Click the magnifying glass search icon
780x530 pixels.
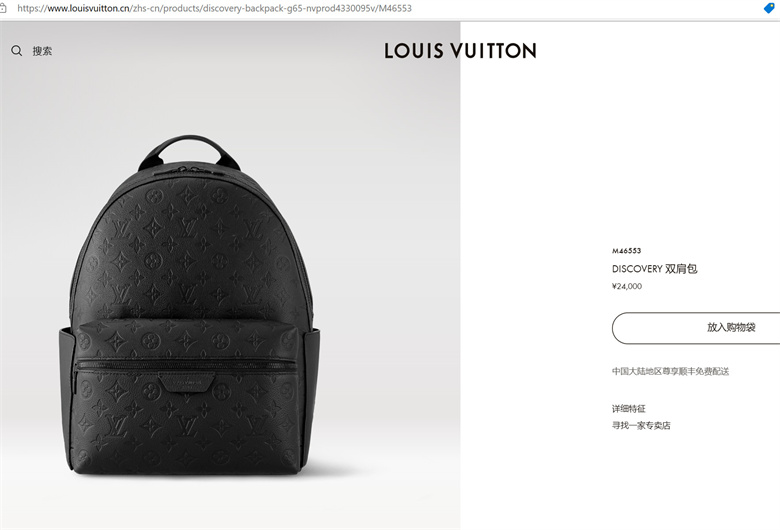16,50
